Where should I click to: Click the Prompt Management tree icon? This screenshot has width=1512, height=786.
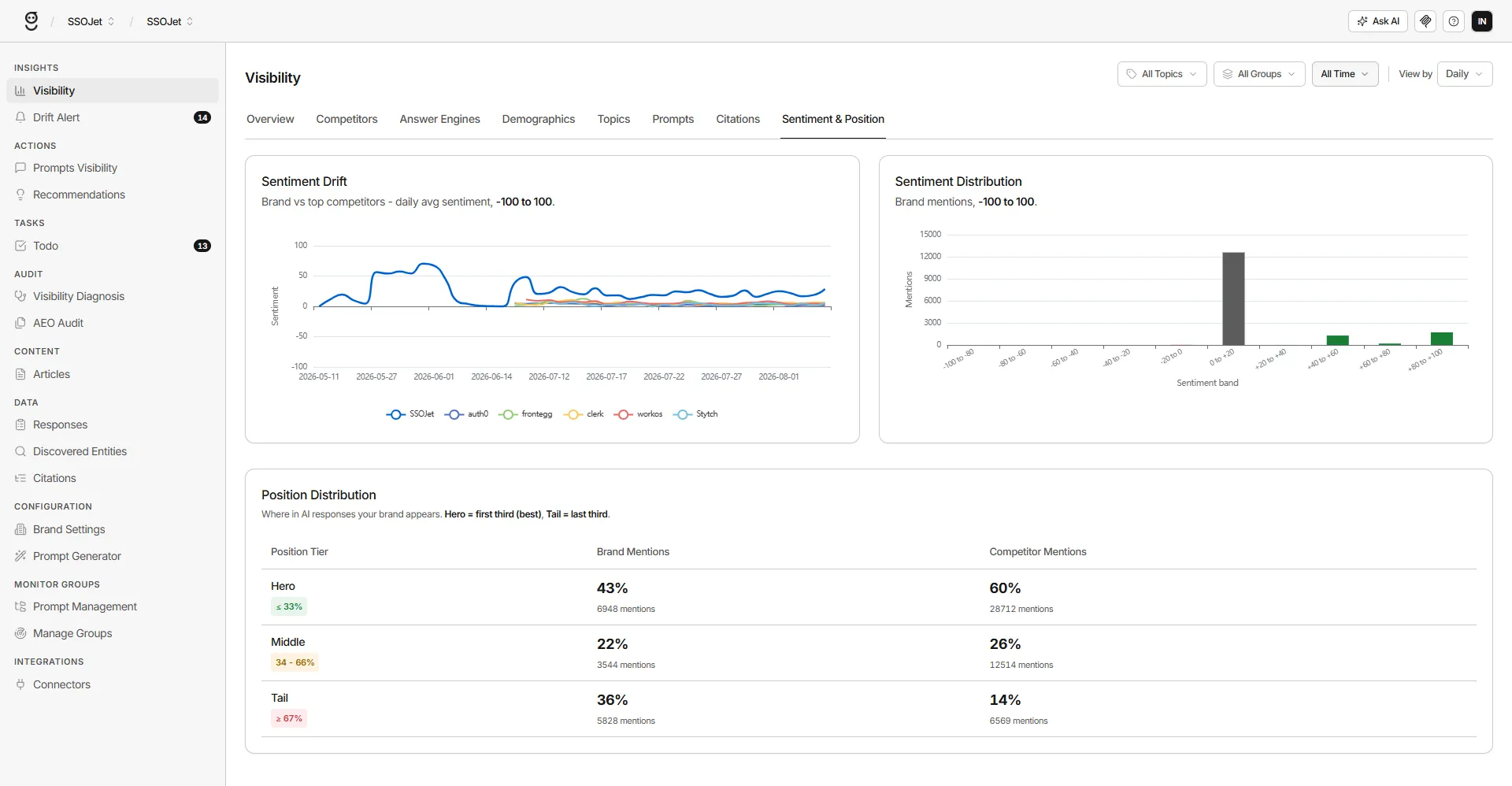click(x=20, y=606)
